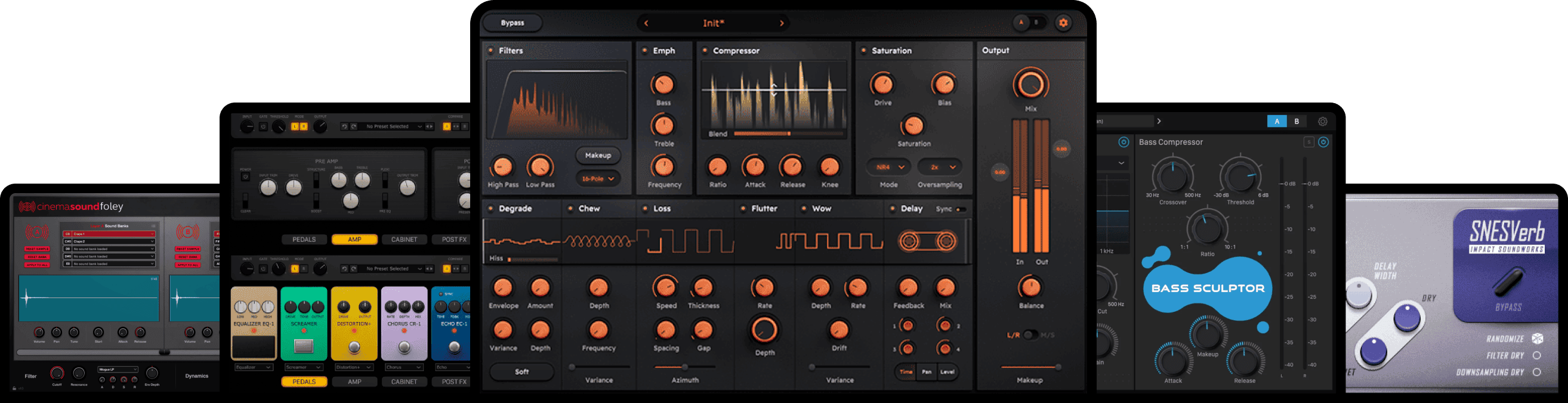Click the Bass knob in Emph section
Viewport: 1568px width, 403px height.
point(663,85)
